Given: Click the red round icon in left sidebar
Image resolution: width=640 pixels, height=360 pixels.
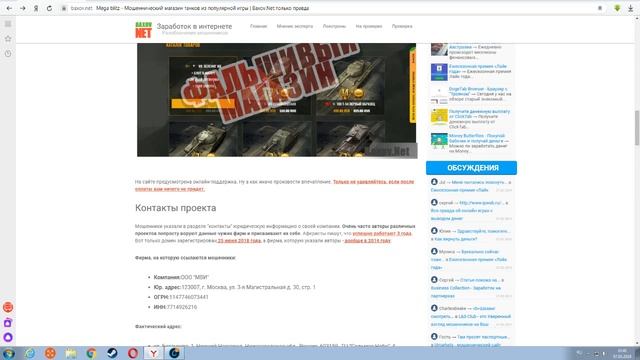Looking at the screenshot, I should tap(8, 307).
